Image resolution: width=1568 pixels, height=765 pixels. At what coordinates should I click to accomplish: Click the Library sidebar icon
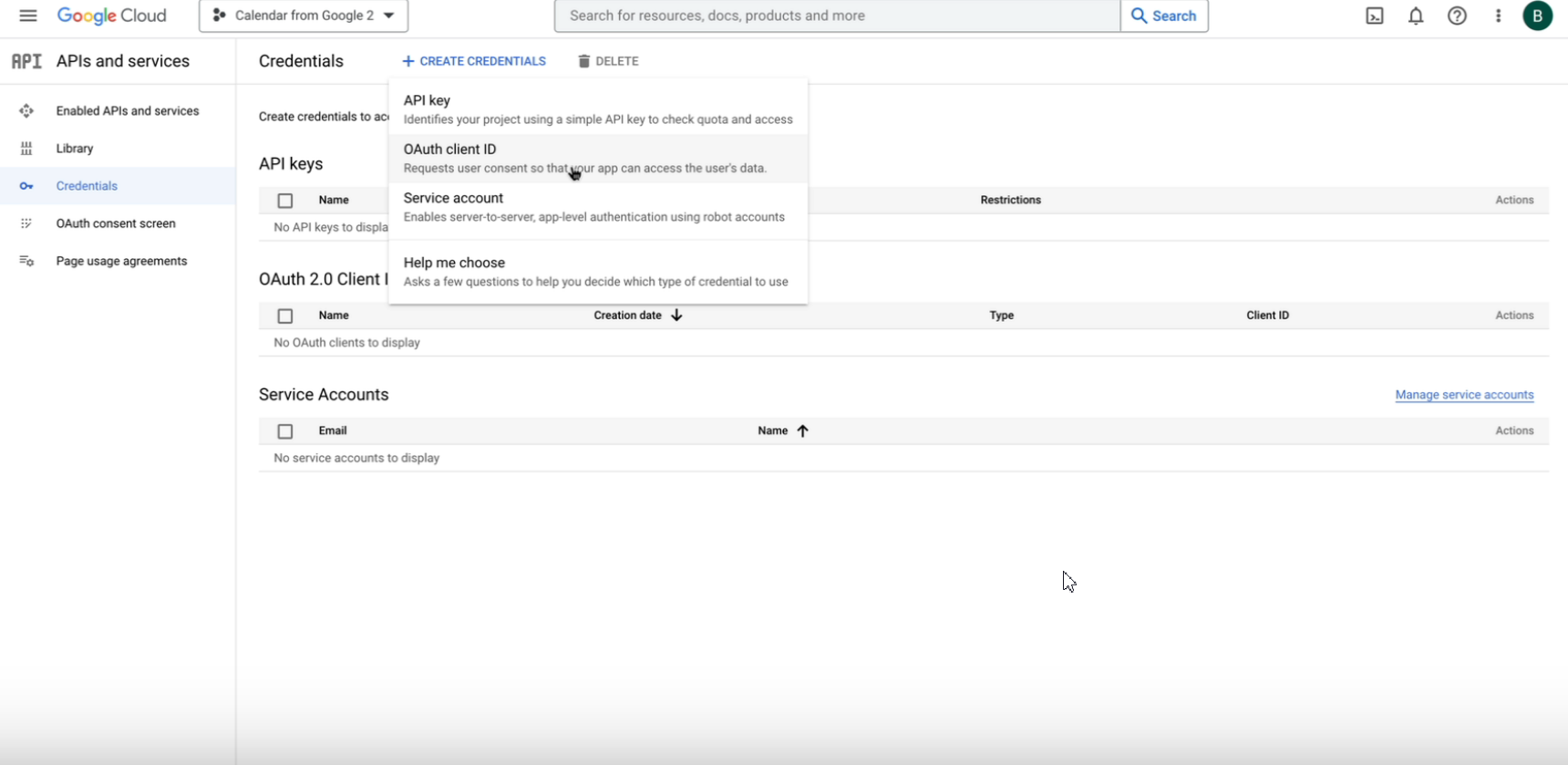point(26,149)
